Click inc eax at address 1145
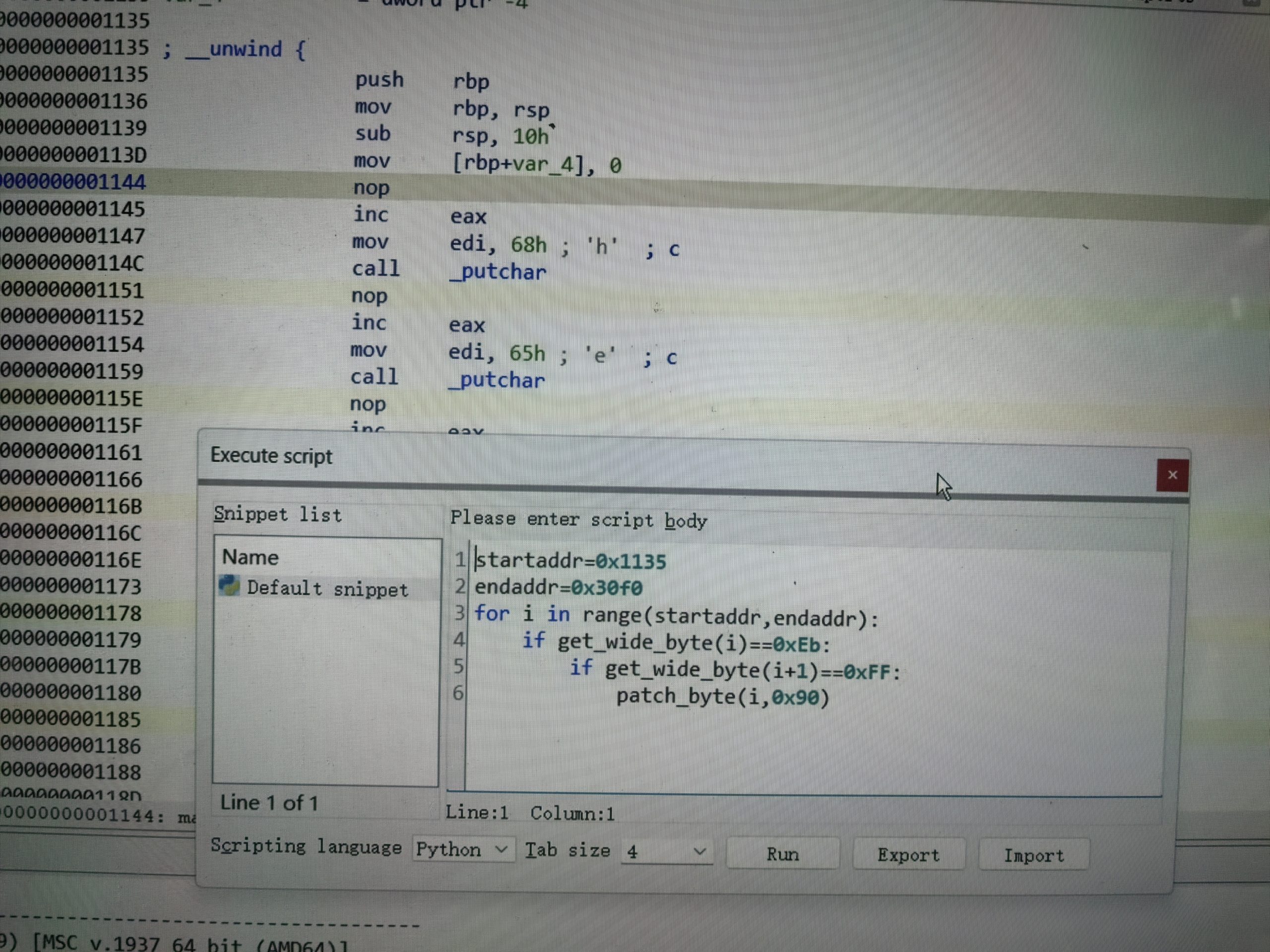 pyautogui.click(x=420, y=215)
